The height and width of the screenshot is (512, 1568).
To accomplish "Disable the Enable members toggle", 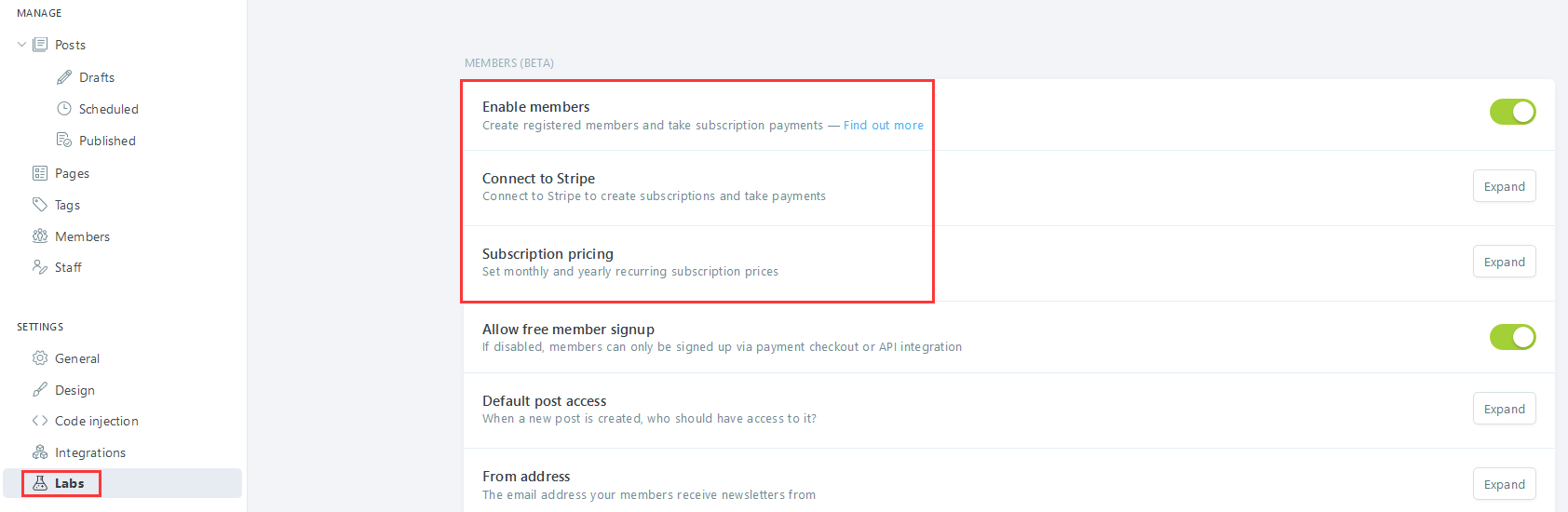I will pos(1512,112).
